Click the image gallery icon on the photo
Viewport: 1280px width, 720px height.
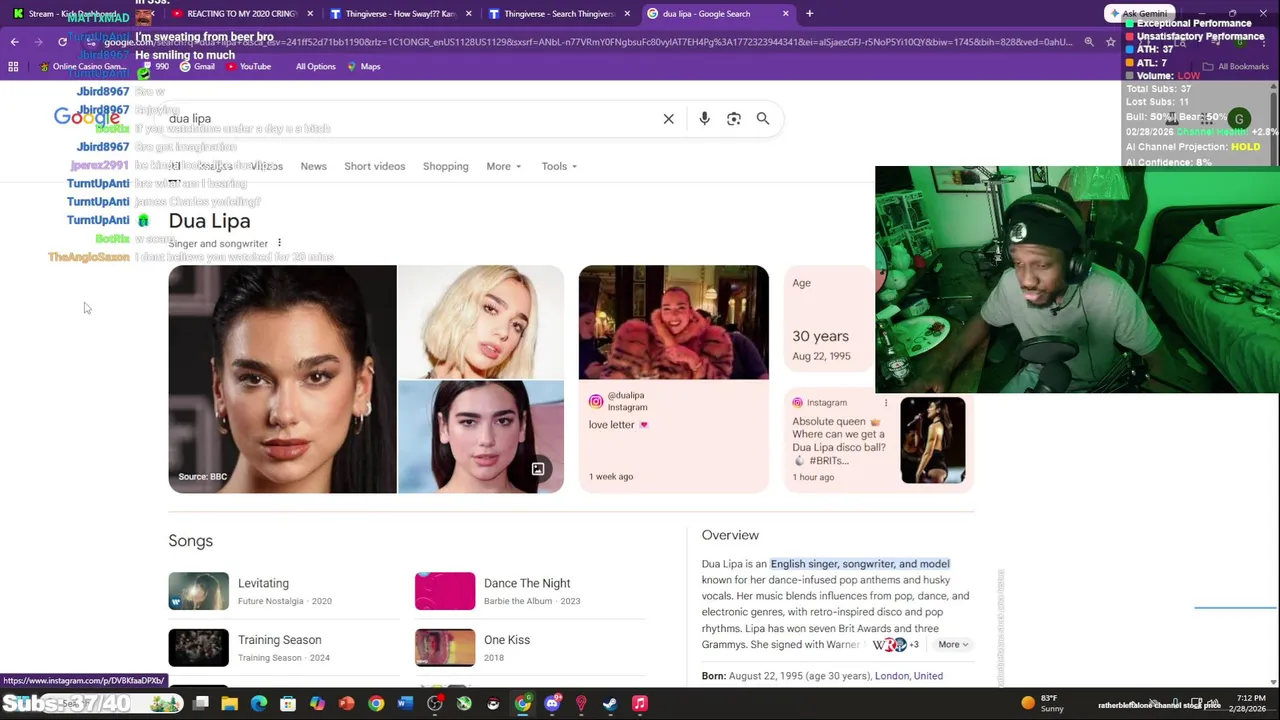538,469
